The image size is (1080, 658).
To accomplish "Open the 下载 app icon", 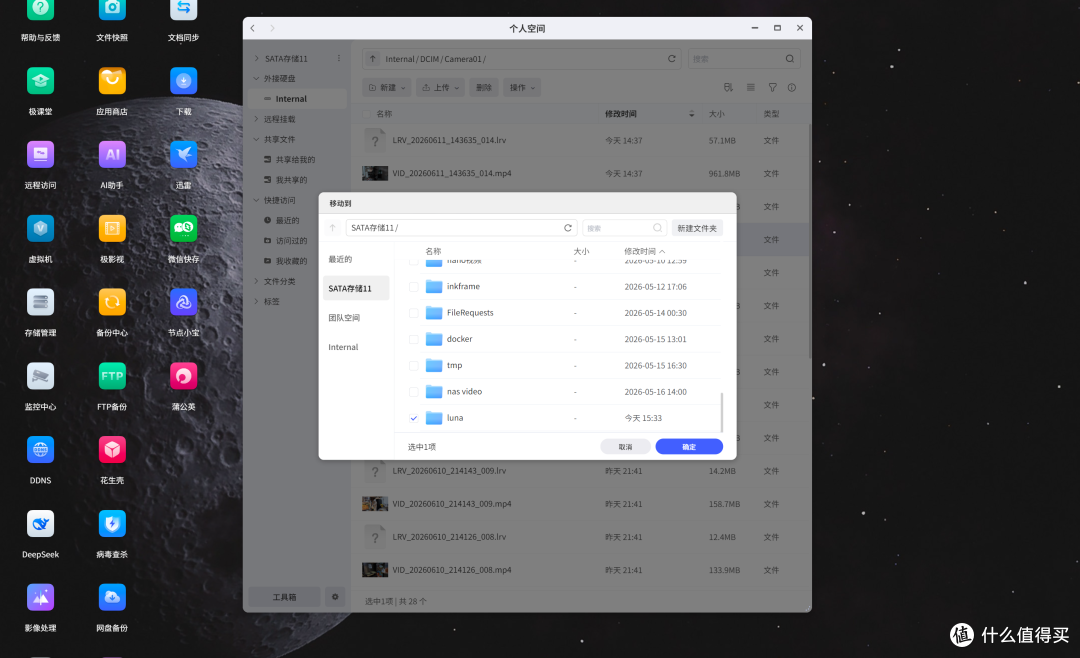I will click(x=183, y=81).
